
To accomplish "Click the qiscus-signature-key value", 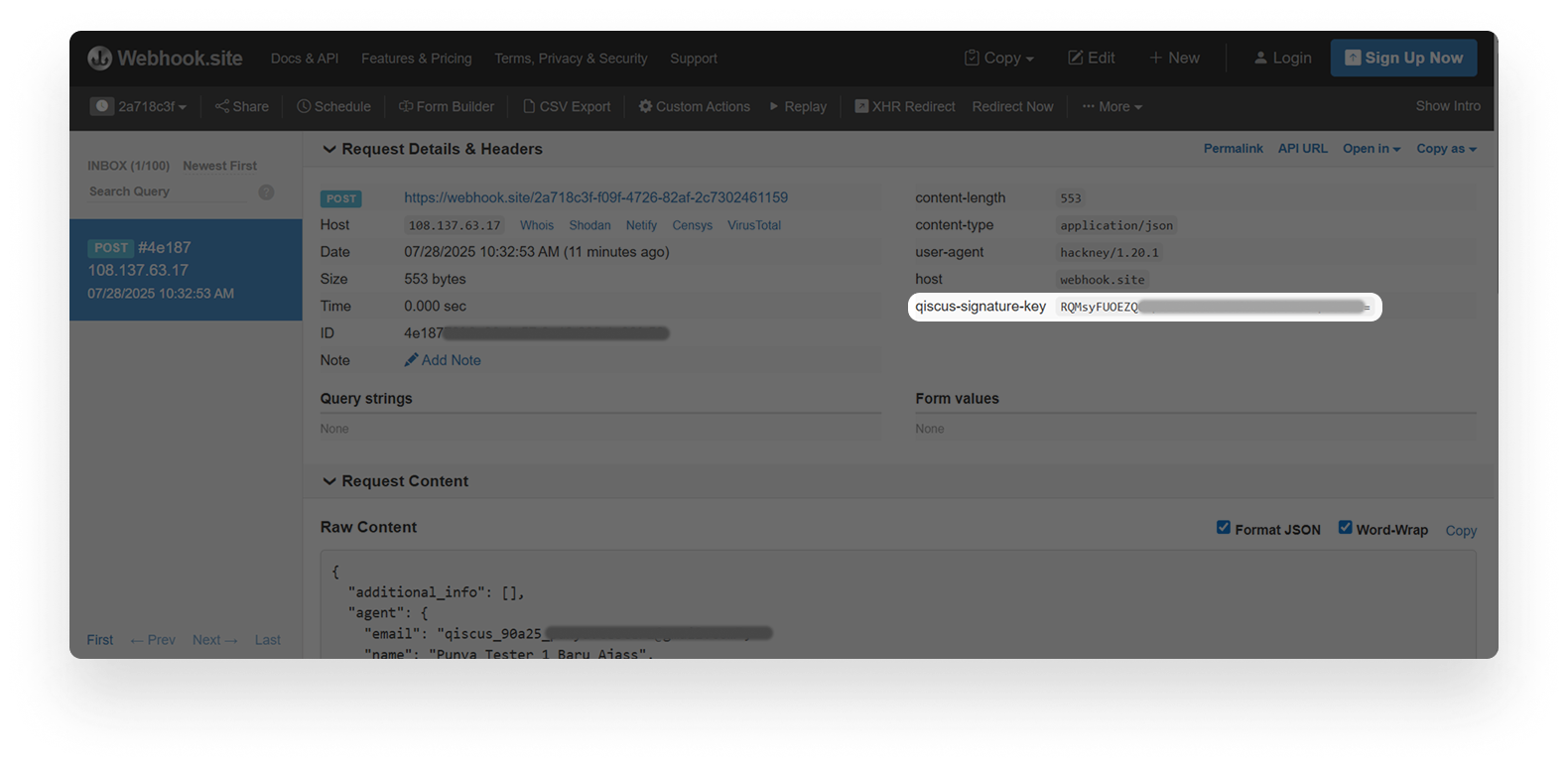I will point(1215,307).
